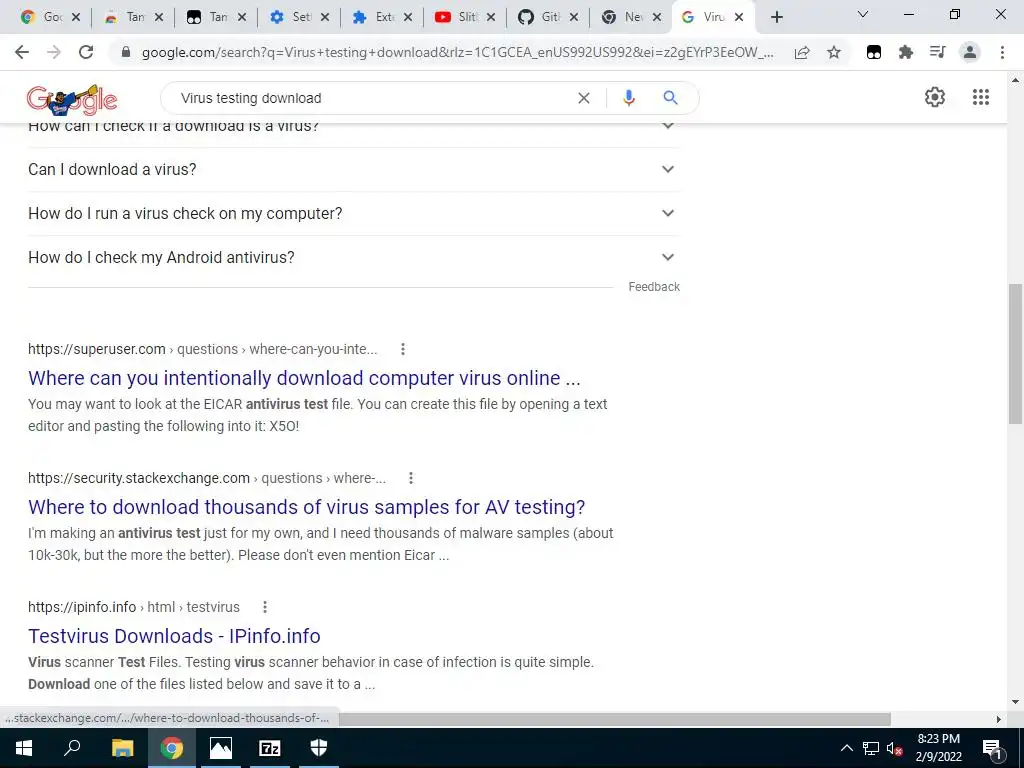Open Windows Security shield on taskbar
Image resolution: width=1024 pixels, height=768 pixels.
319,748
